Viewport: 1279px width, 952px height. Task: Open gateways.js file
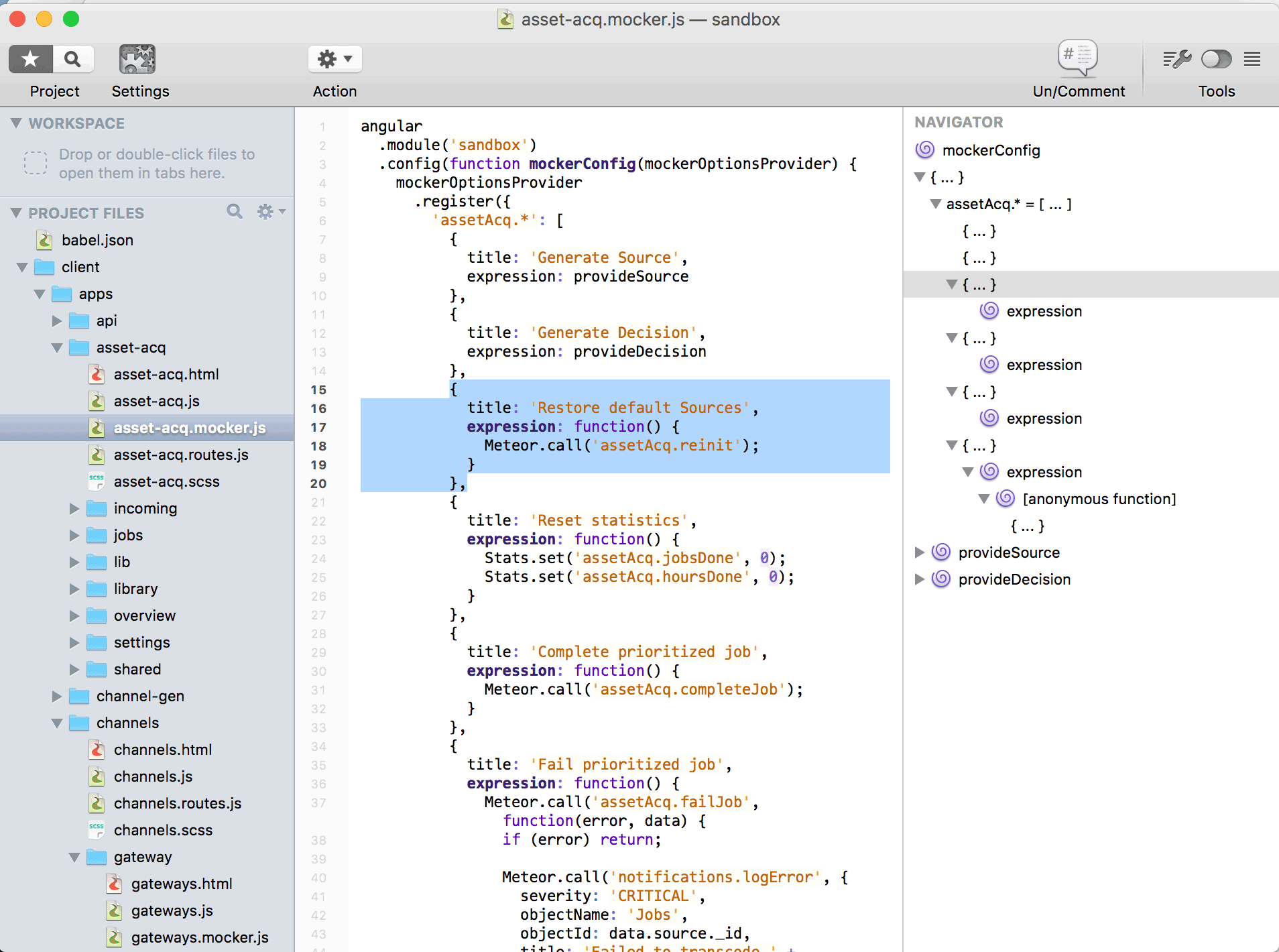172,910
